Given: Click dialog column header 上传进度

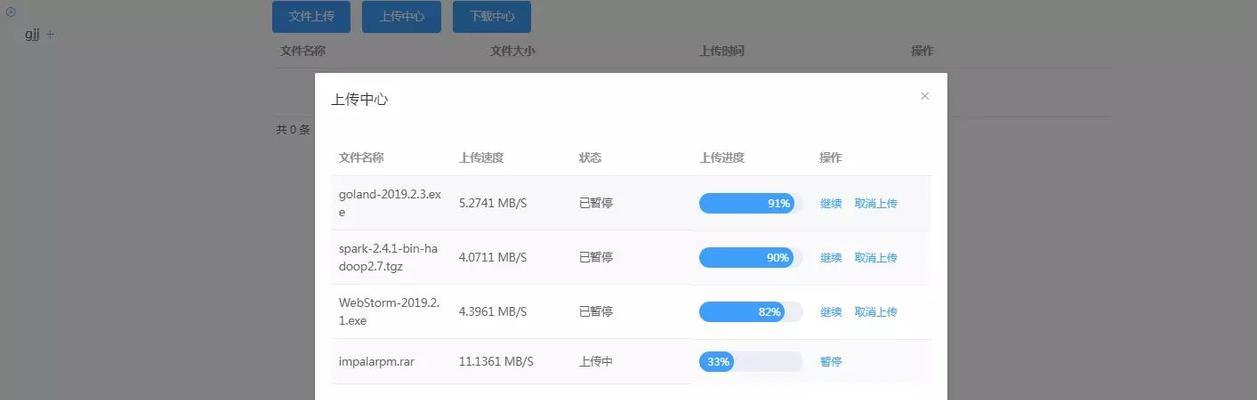Looking at the screenshot, I should click(x=722, y=158).
